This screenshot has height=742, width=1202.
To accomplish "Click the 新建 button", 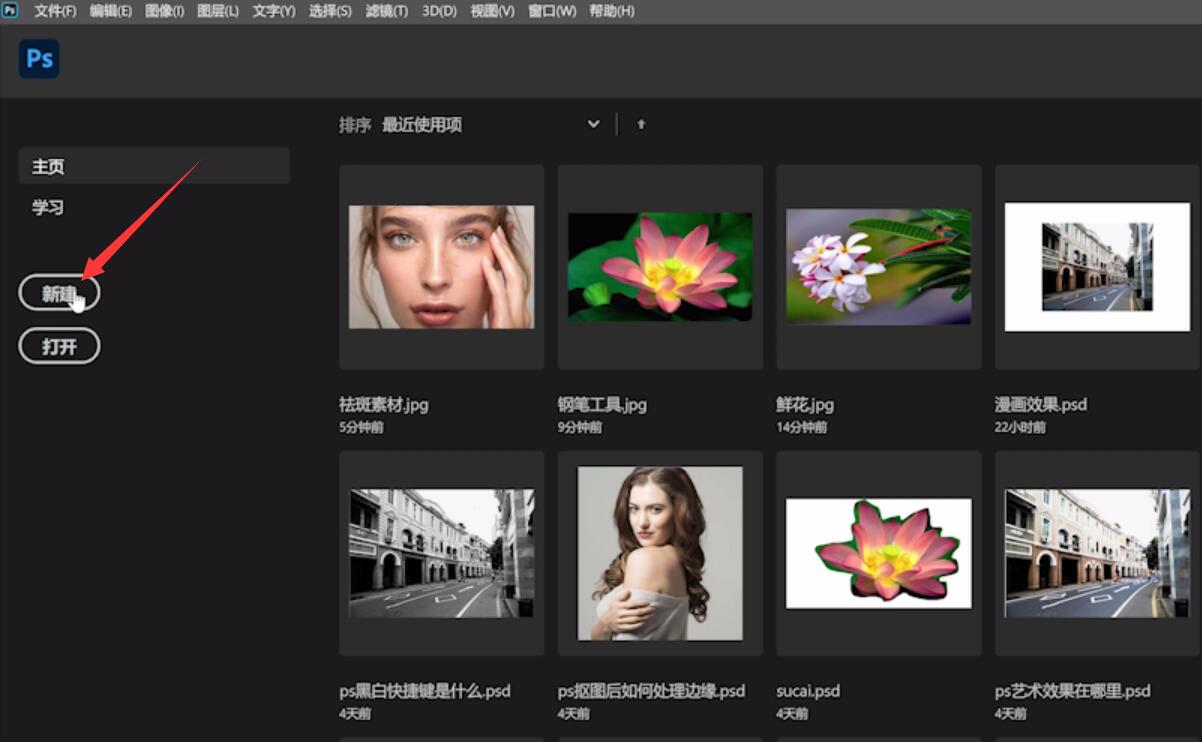I will pos(59,293).
